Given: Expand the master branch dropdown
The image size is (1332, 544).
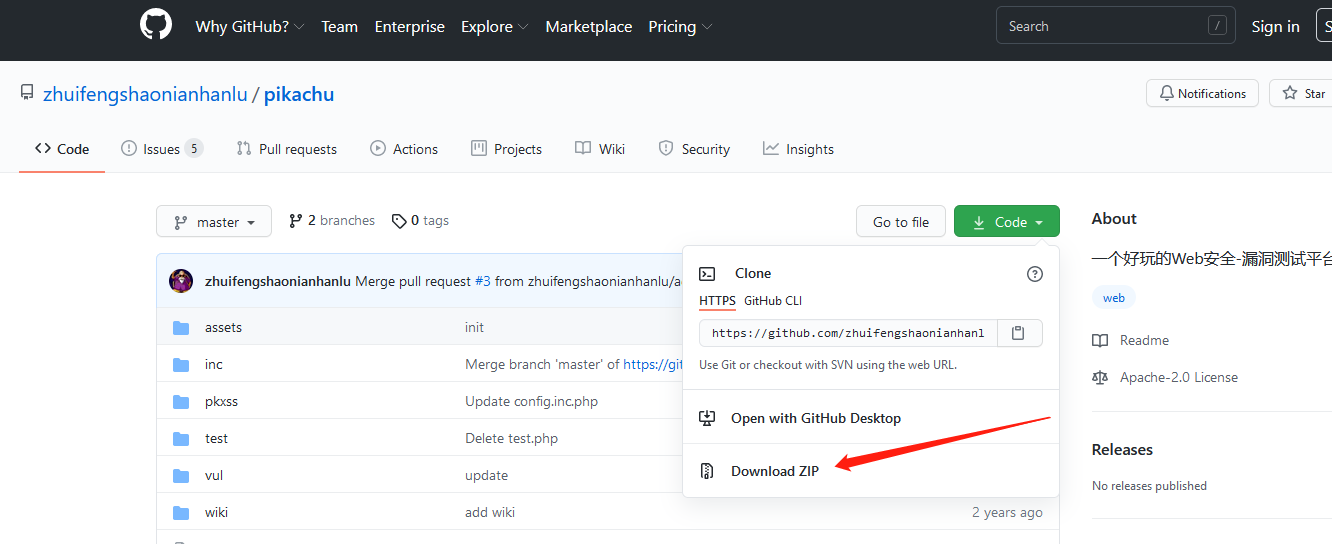Looking at the screenshot, I should (x=214, y=222).
